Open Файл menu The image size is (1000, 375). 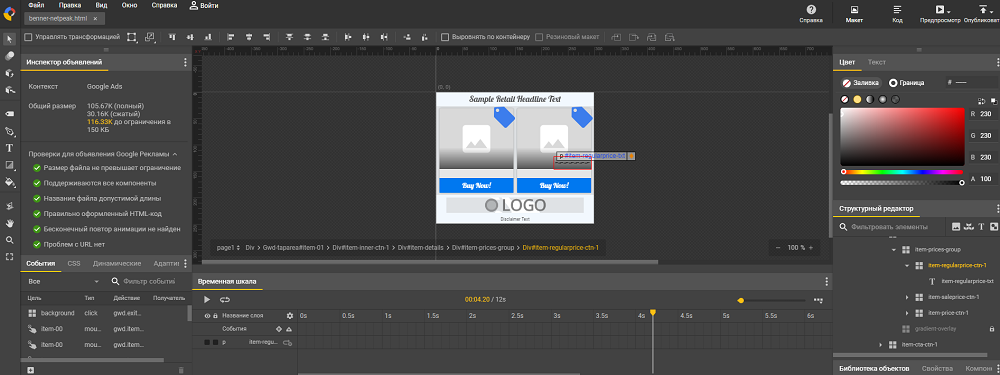click(x=36, y=5)
